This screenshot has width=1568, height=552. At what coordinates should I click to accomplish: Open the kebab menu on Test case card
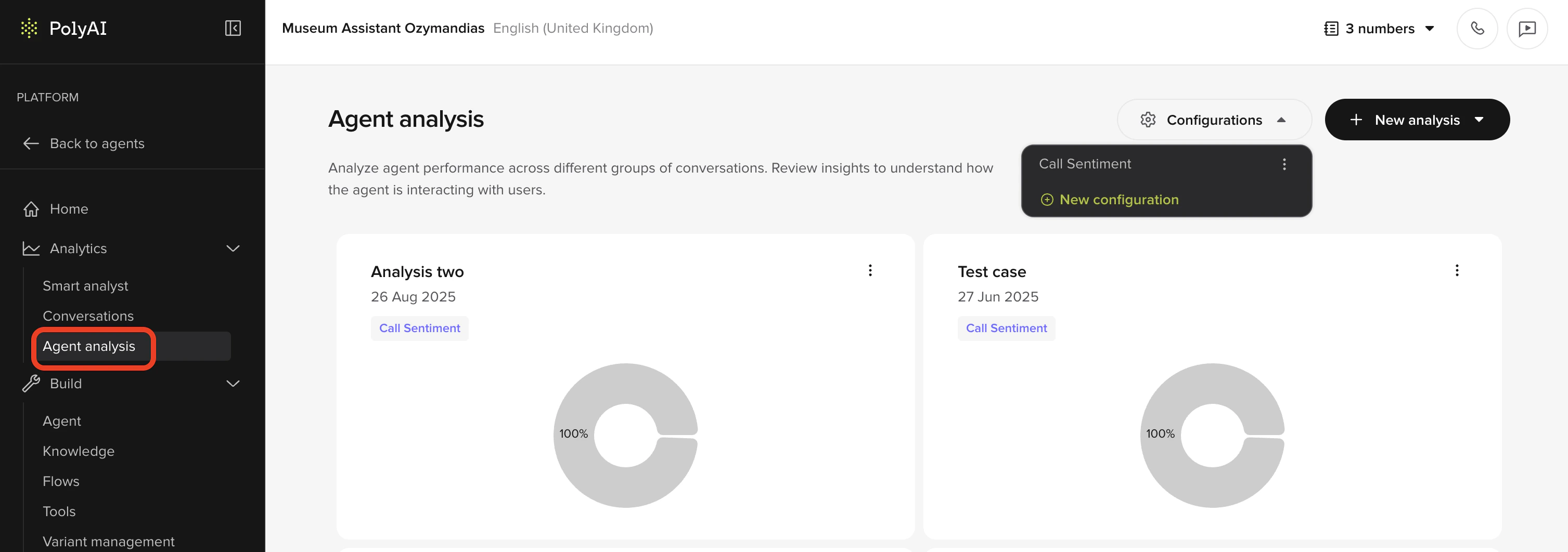click(x=1457, y=270)
